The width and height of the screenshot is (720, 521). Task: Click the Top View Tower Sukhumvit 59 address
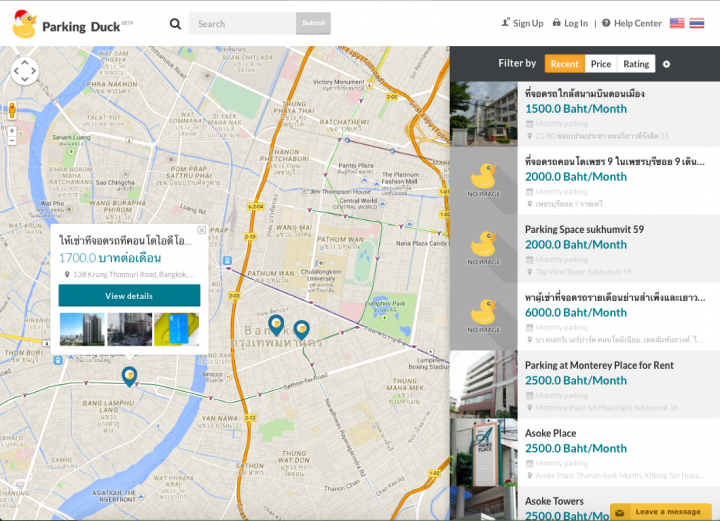pos(583,272)
